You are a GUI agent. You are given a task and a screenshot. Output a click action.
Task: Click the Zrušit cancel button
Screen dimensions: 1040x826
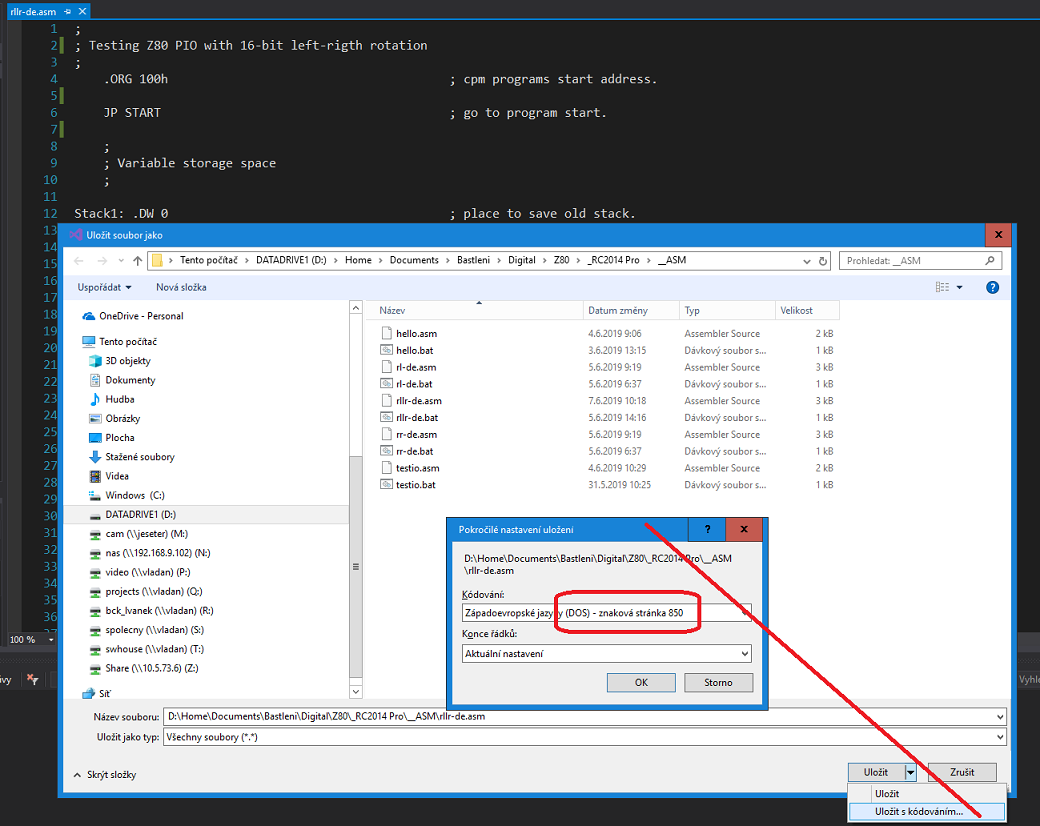pyautogui.click(x=962, y=772)
